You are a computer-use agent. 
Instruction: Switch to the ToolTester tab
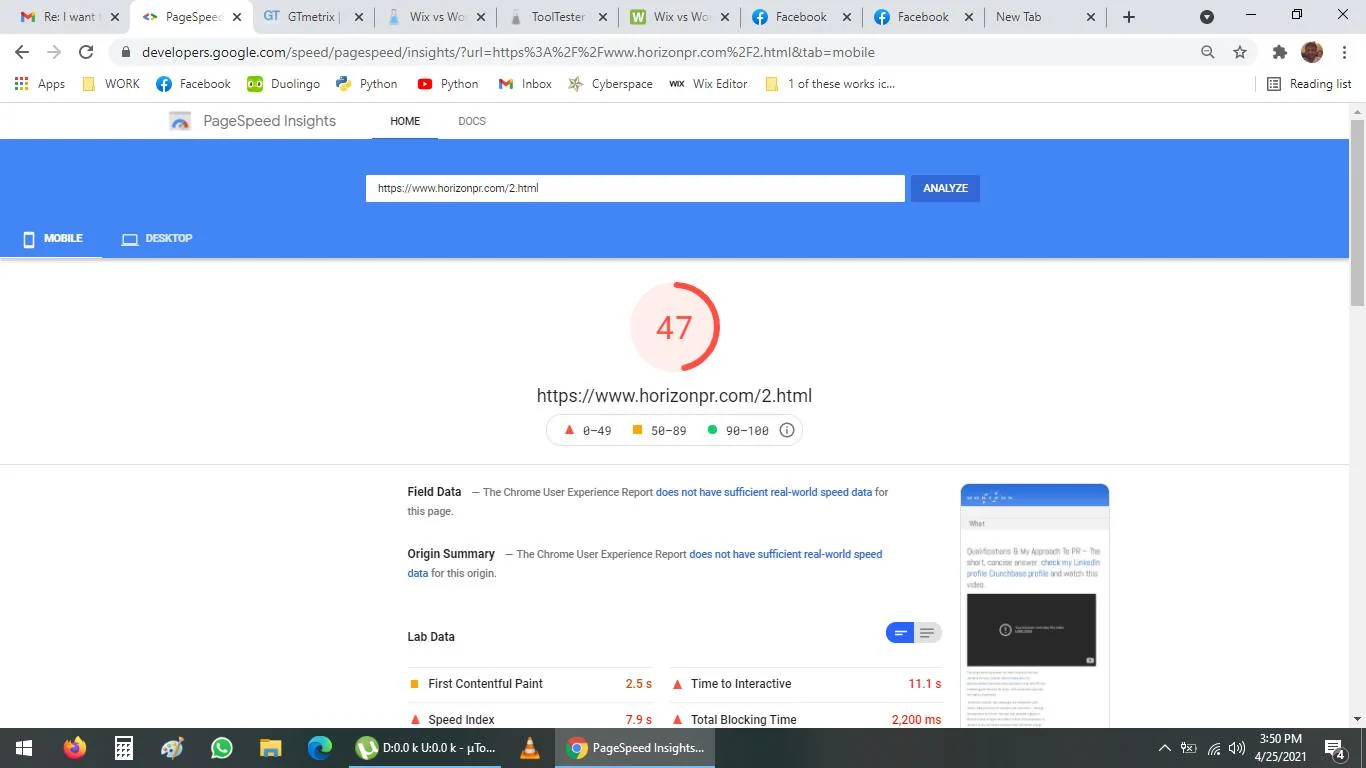coord(557,17)
